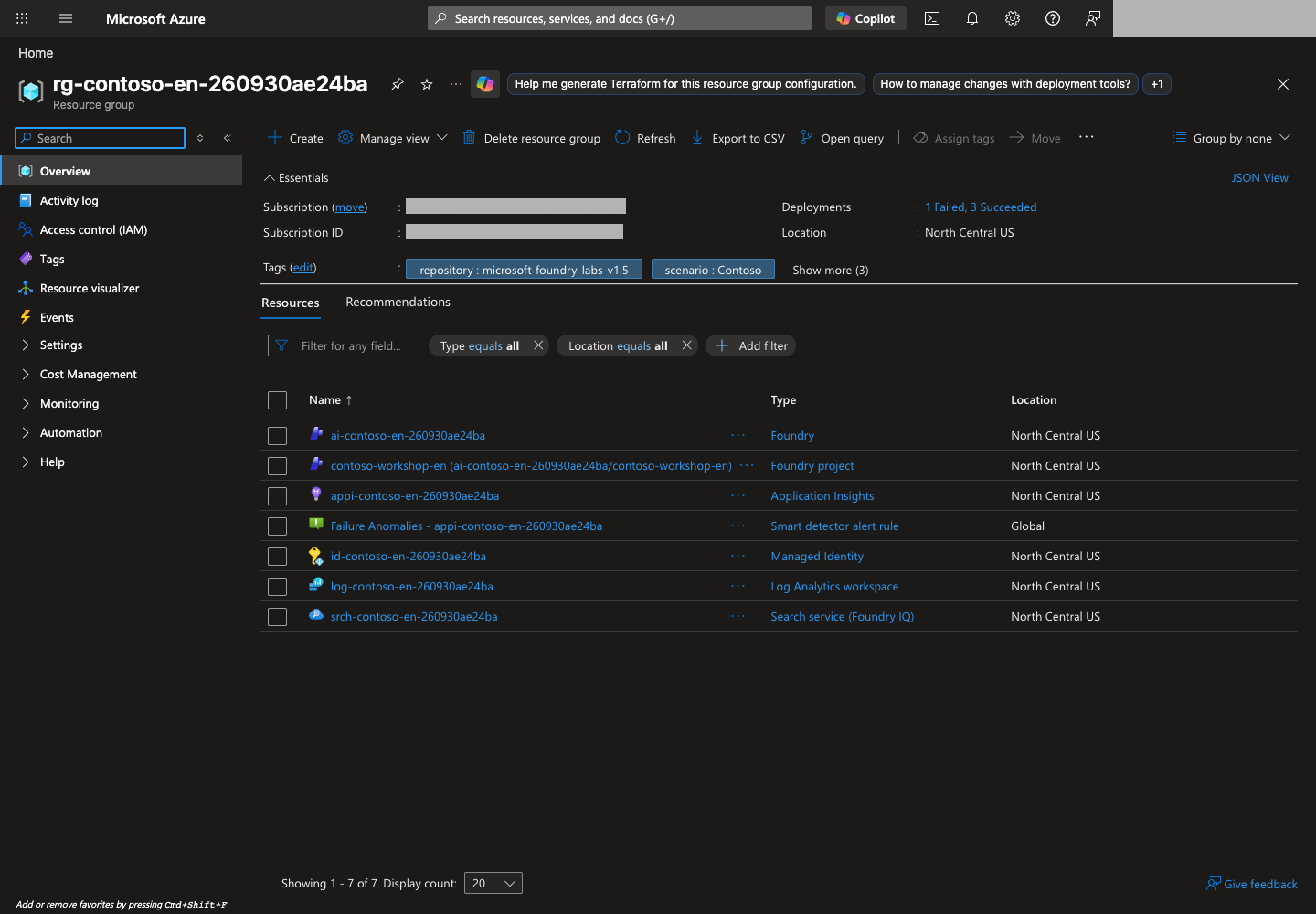Click Open query in the toolbar
This screenshot has height=914, width=1316.
(x=842, y=138)
